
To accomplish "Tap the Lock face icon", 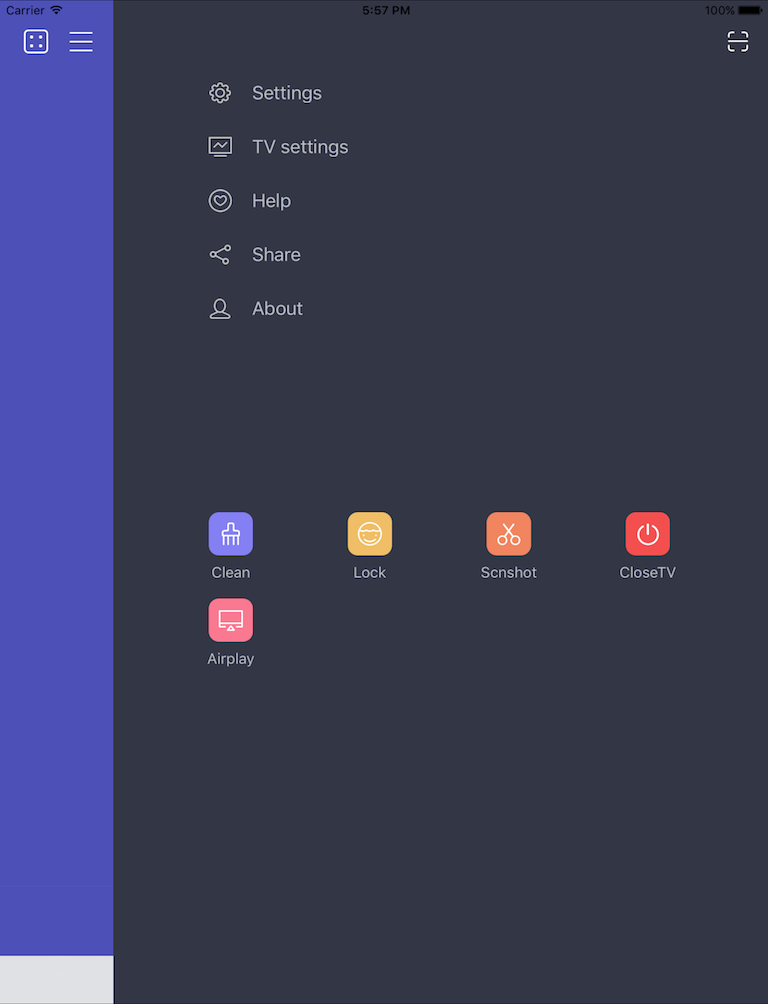I will tap(370, 533).
